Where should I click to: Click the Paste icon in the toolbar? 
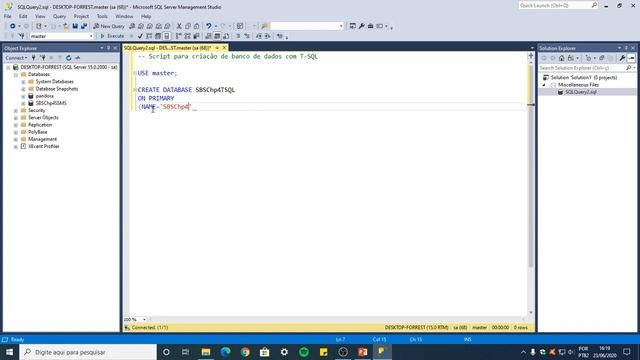pyautogui.click(x=196, y=26)
